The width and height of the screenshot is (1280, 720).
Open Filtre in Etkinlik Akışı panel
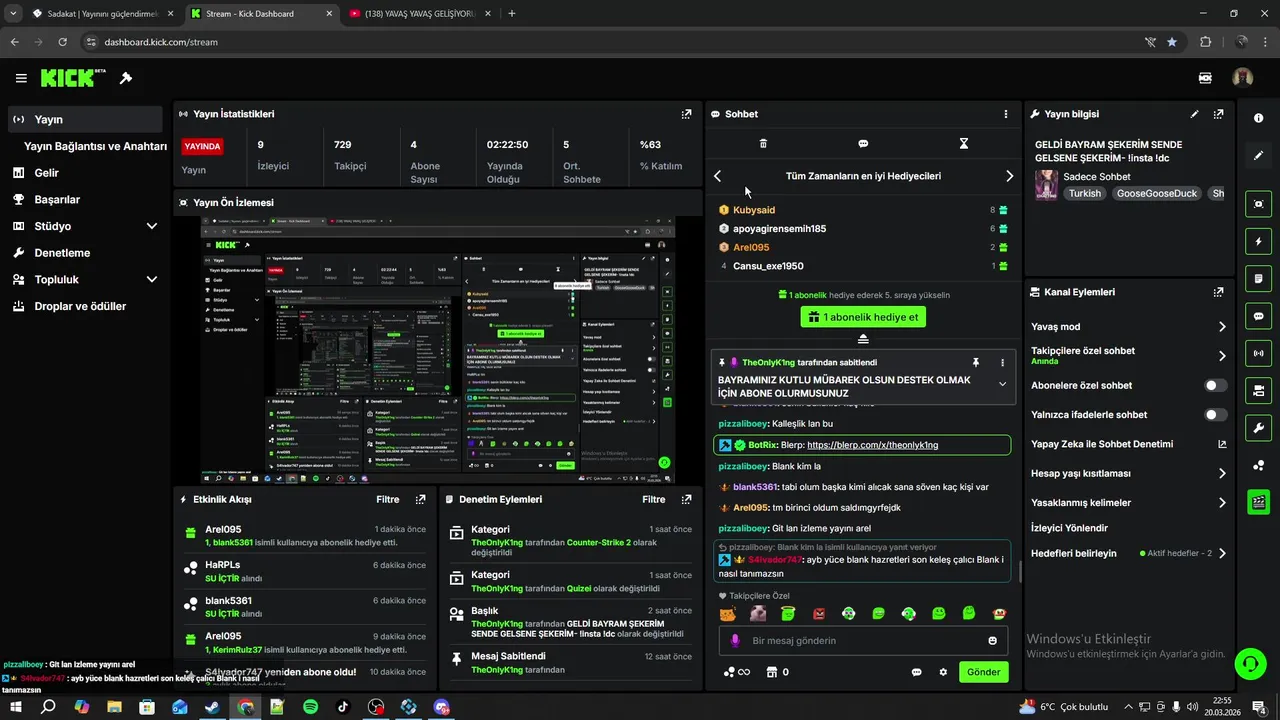point(387,499)
